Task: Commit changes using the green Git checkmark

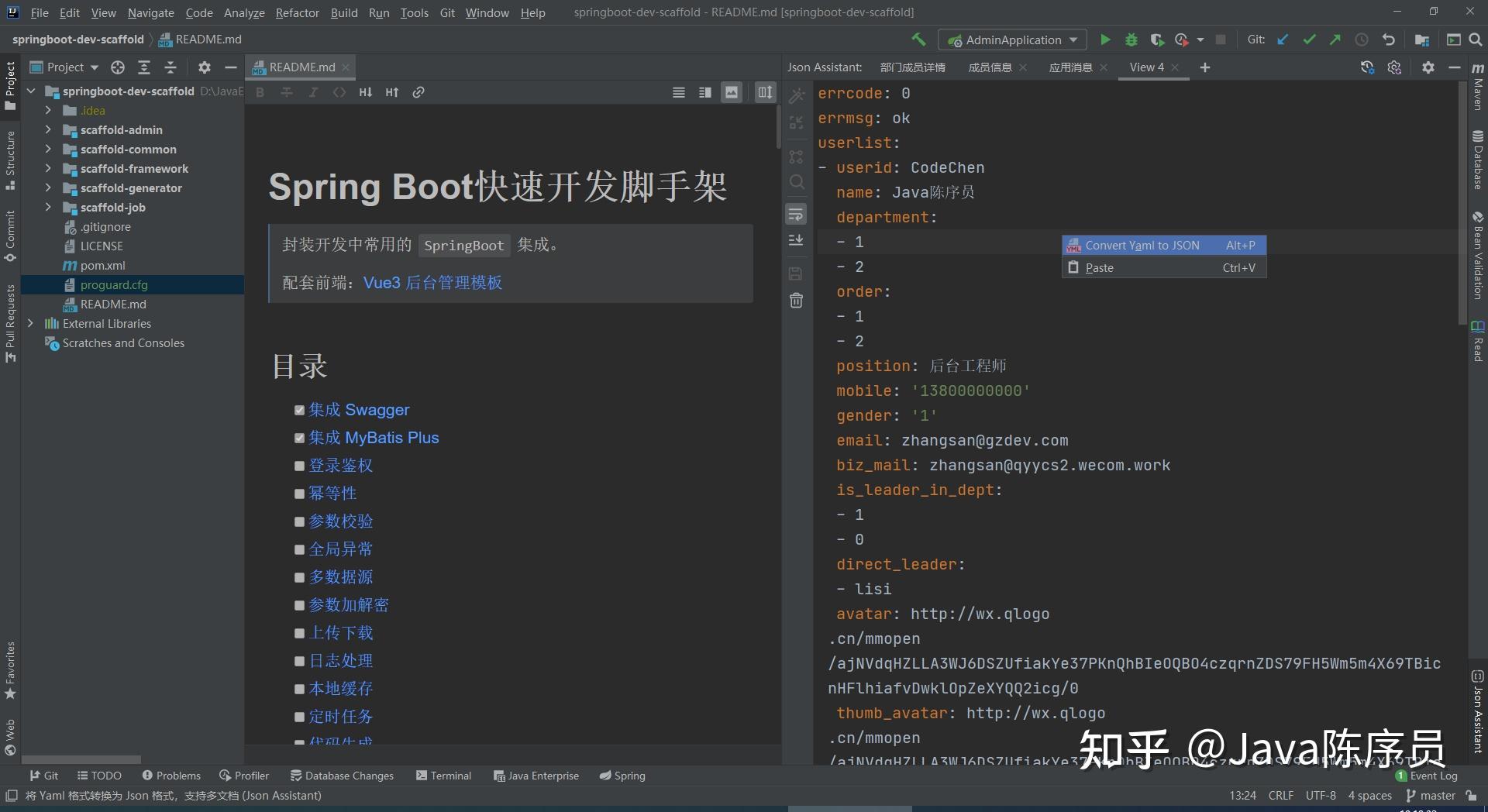Action: [x=1310, y=40]
